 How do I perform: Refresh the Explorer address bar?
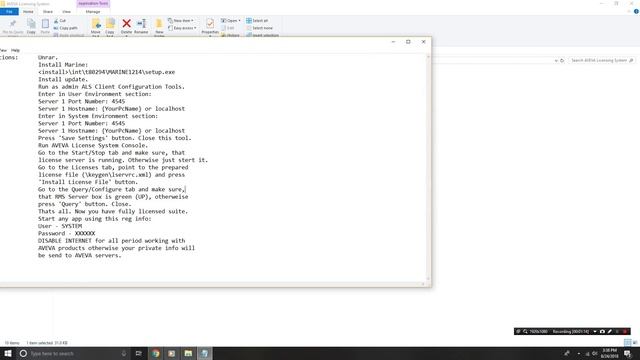[562, 60]
